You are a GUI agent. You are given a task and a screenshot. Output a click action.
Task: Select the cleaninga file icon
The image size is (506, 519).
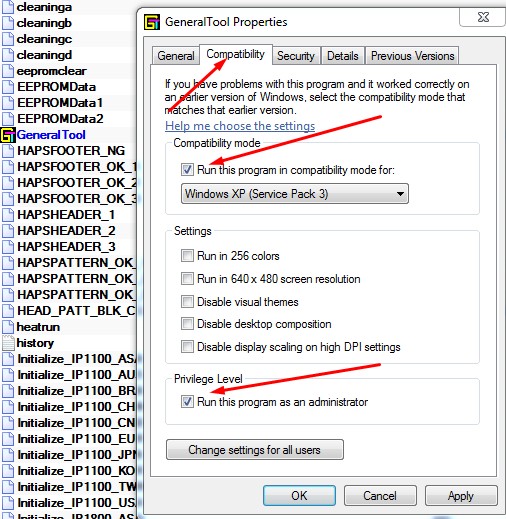coord(8,7)
